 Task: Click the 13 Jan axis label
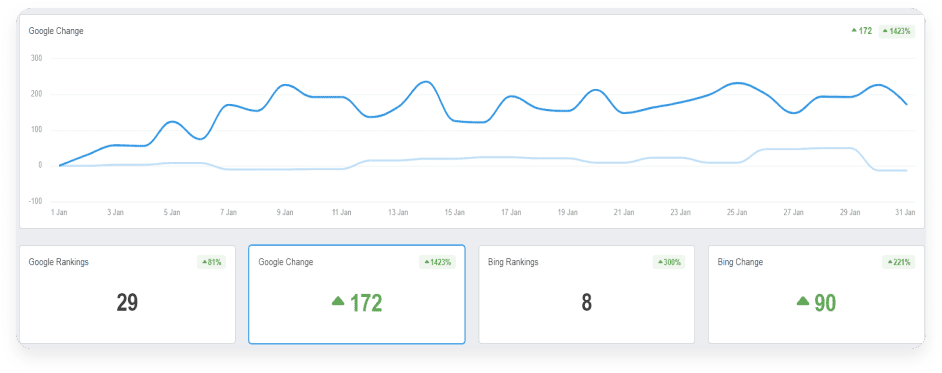[398, 213]
